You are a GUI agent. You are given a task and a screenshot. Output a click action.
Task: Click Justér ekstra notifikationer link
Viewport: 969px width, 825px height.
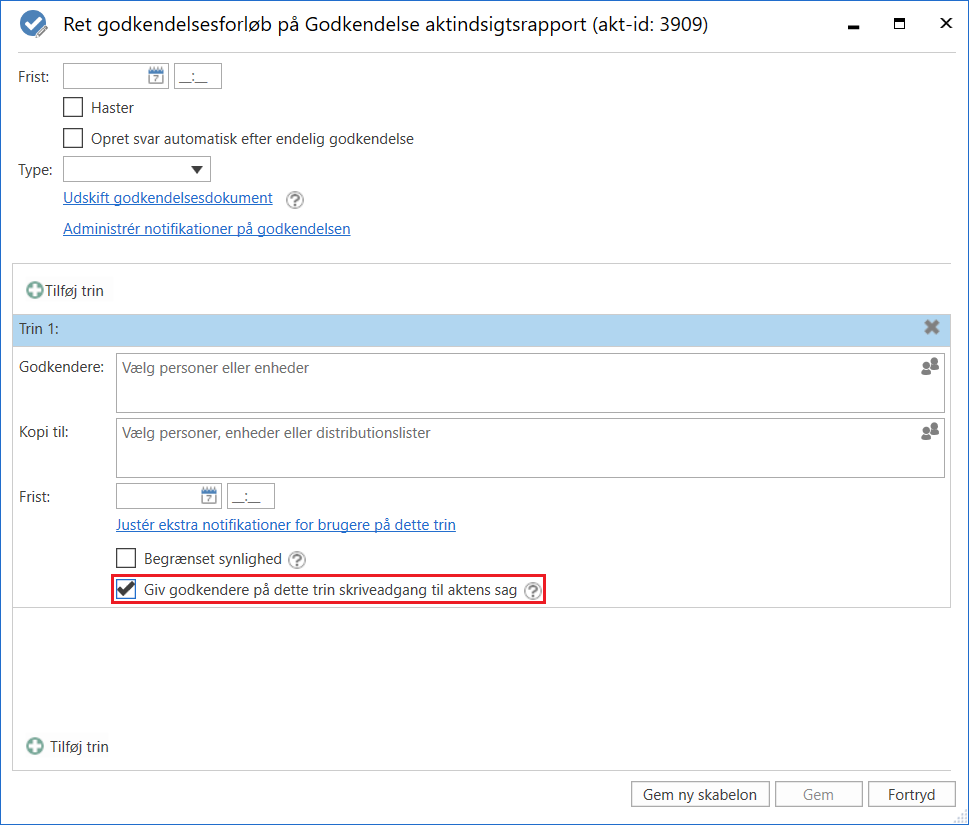[285, 525]
